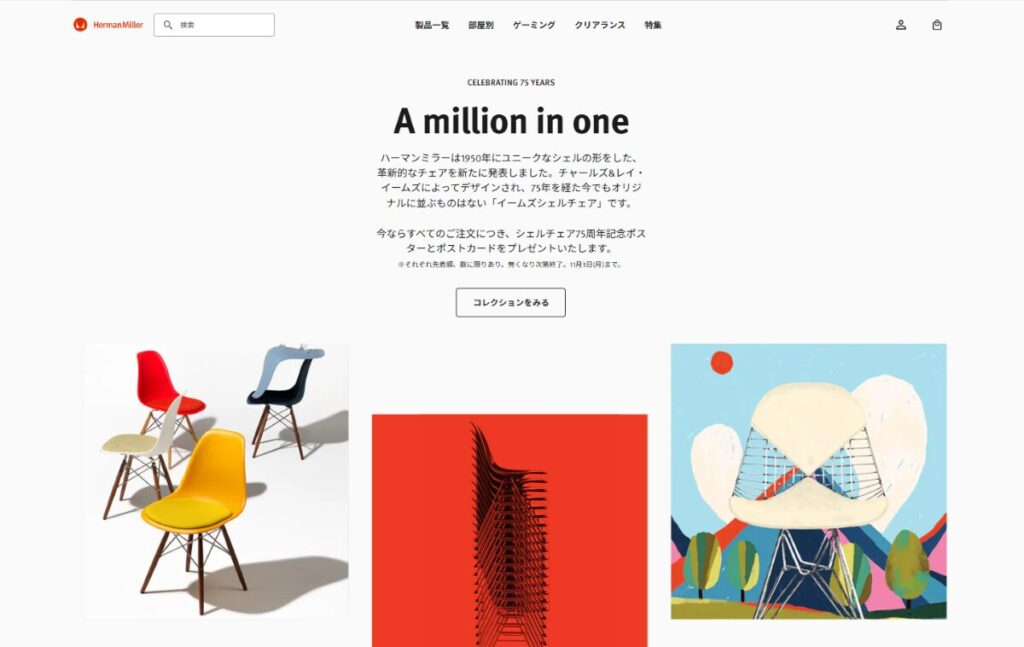The image size is (1024, 647).
Task: Select the ゲーミング menu item
Action: [x=534, y=25]
